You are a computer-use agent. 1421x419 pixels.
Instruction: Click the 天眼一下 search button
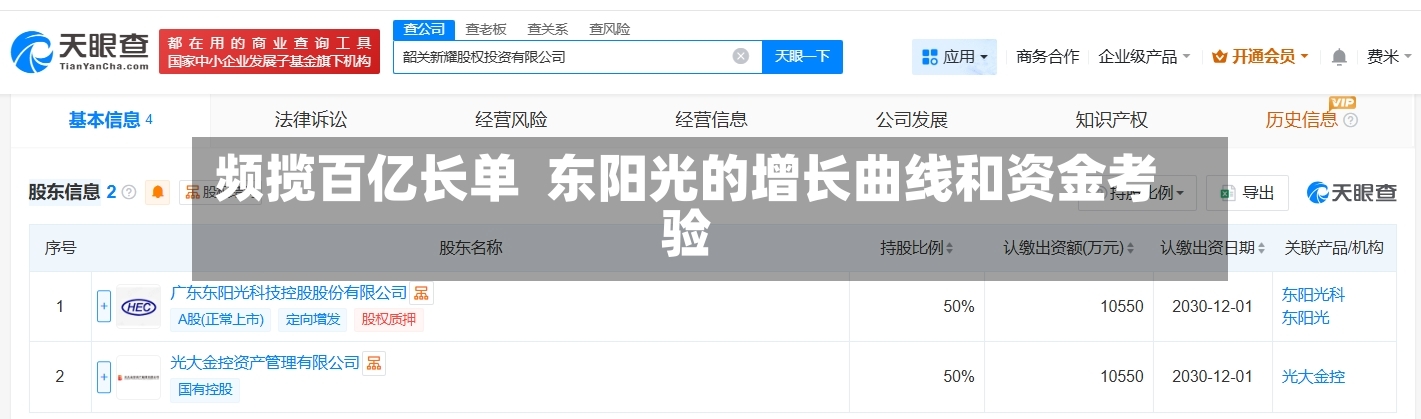[802, 57]
